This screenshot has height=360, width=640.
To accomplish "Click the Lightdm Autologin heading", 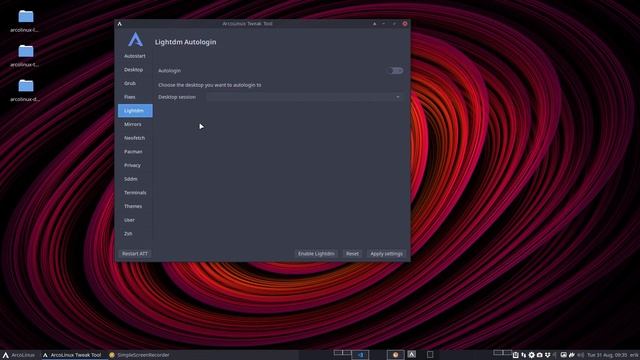I will (x=185, y=42).
